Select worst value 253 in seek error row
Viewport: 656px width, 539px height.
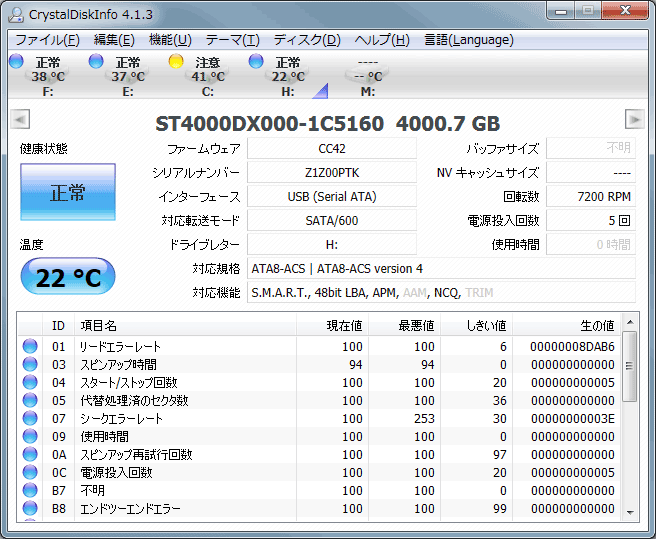point(424,418)
